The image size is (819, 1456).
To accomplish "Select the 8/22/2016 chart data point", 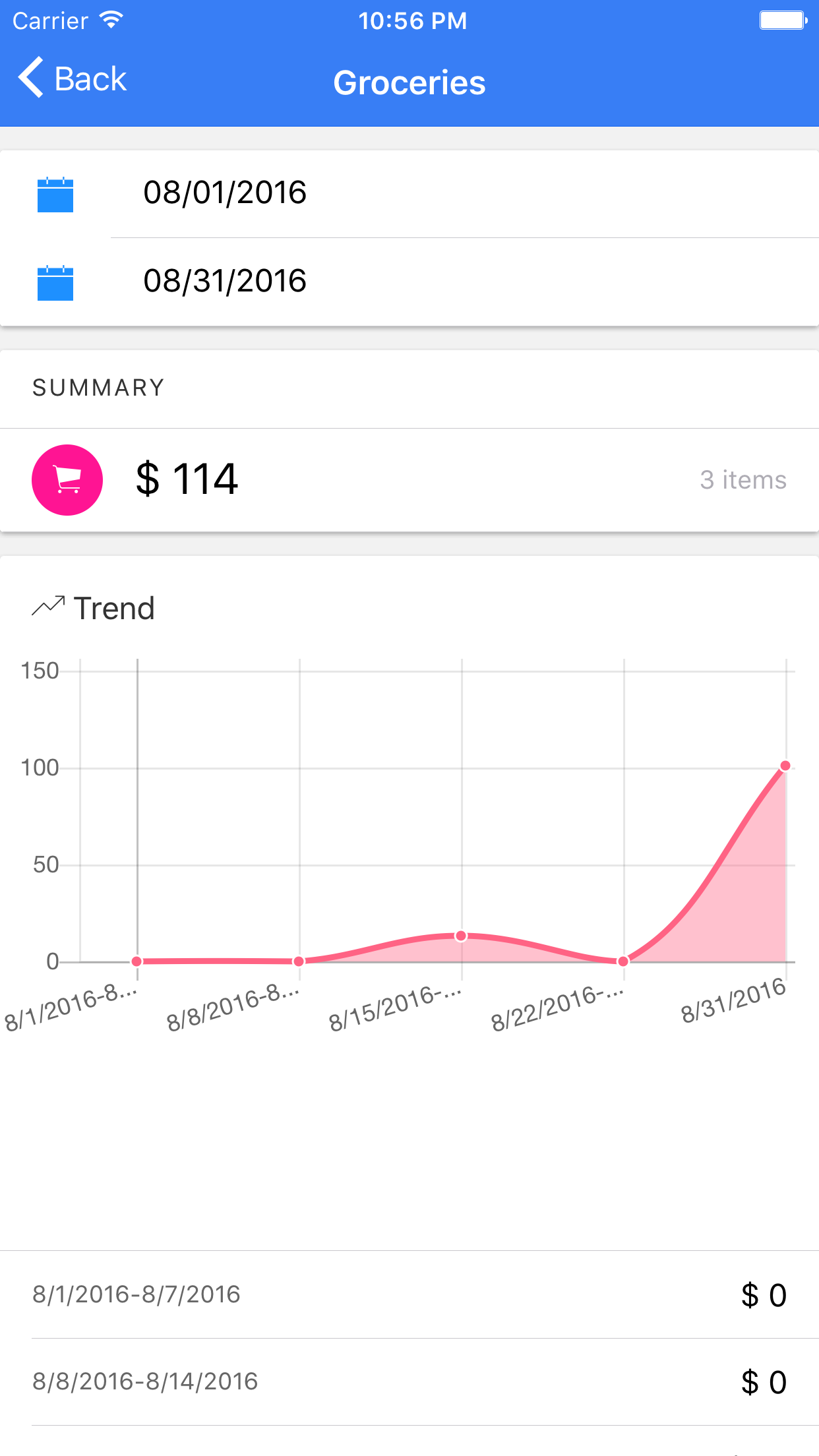I will [x=623, y=961].
